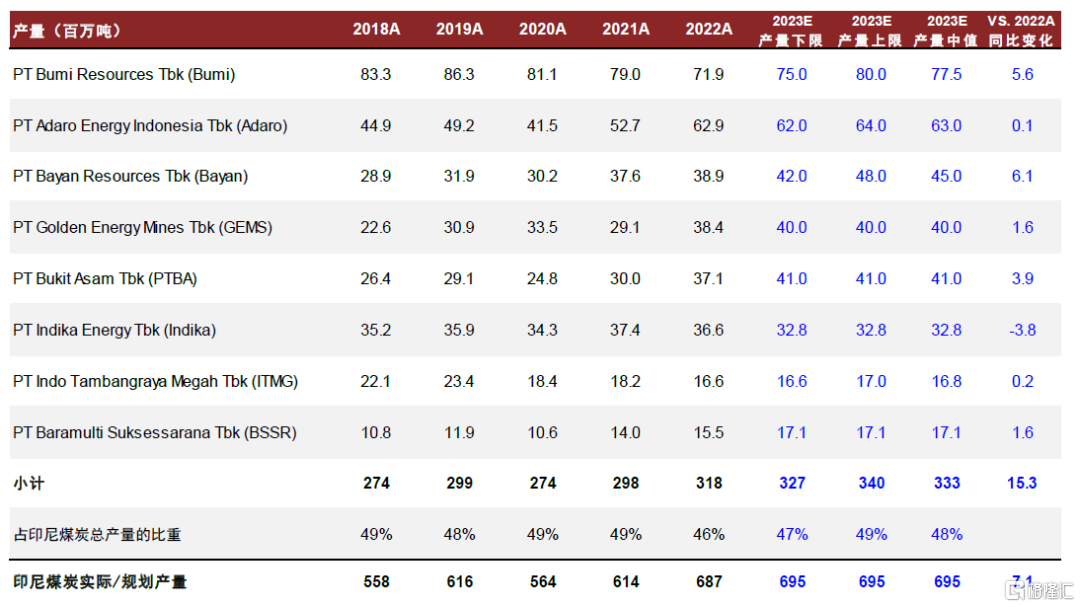Click Bumi's 2023E midpoint value 77.5
The height and width of the screenshot is (607, 1080).
[x=946, y=74]
